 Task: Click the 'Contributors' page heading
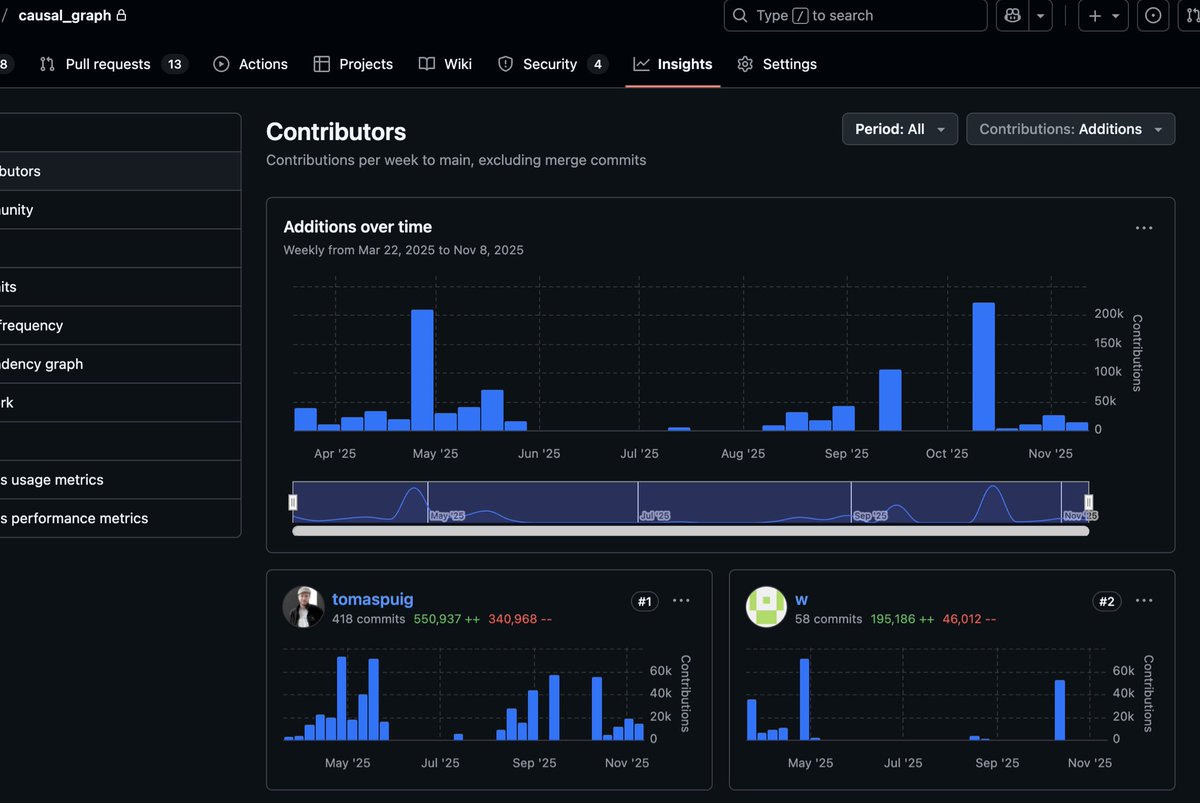336,132
